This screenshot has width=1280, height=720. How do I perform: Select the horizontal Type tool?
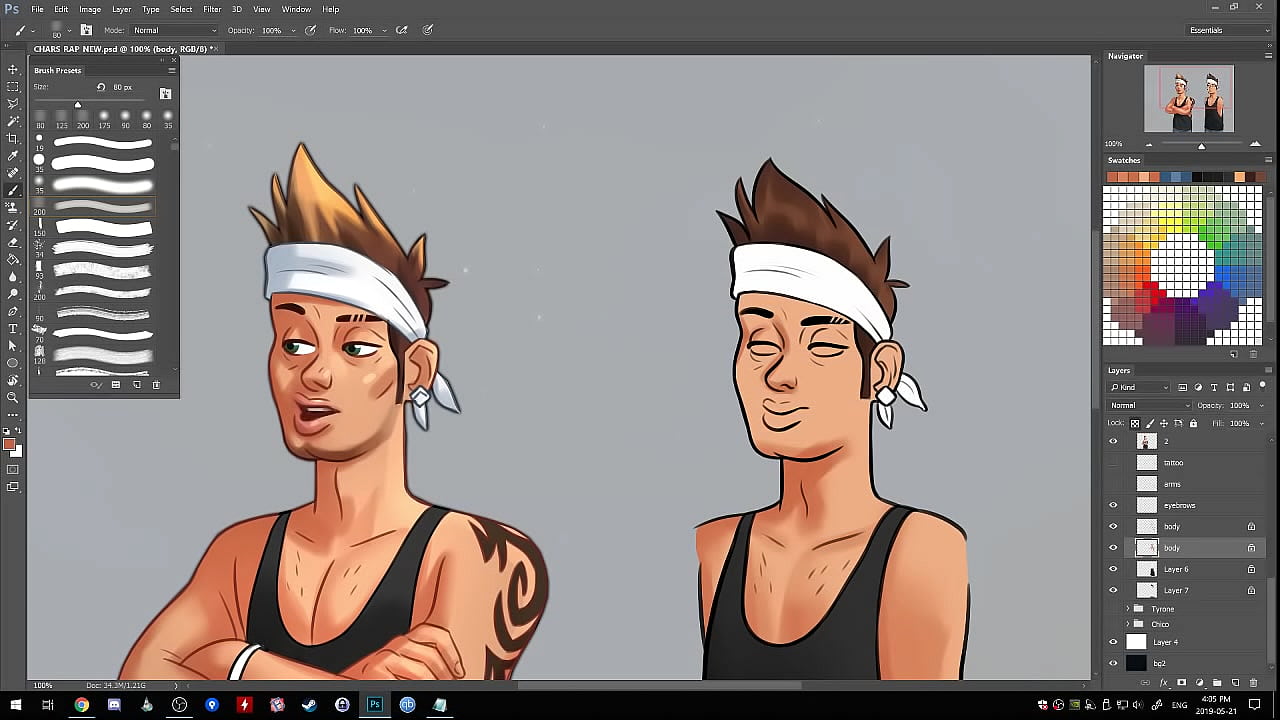[x=13, y=328]
